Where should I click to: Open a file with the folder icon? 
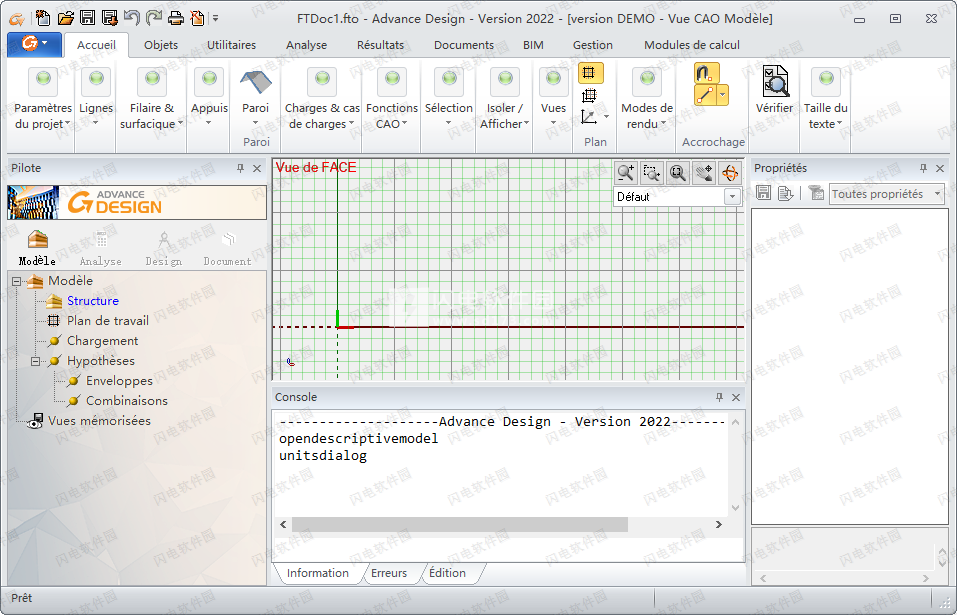[65, 18]
